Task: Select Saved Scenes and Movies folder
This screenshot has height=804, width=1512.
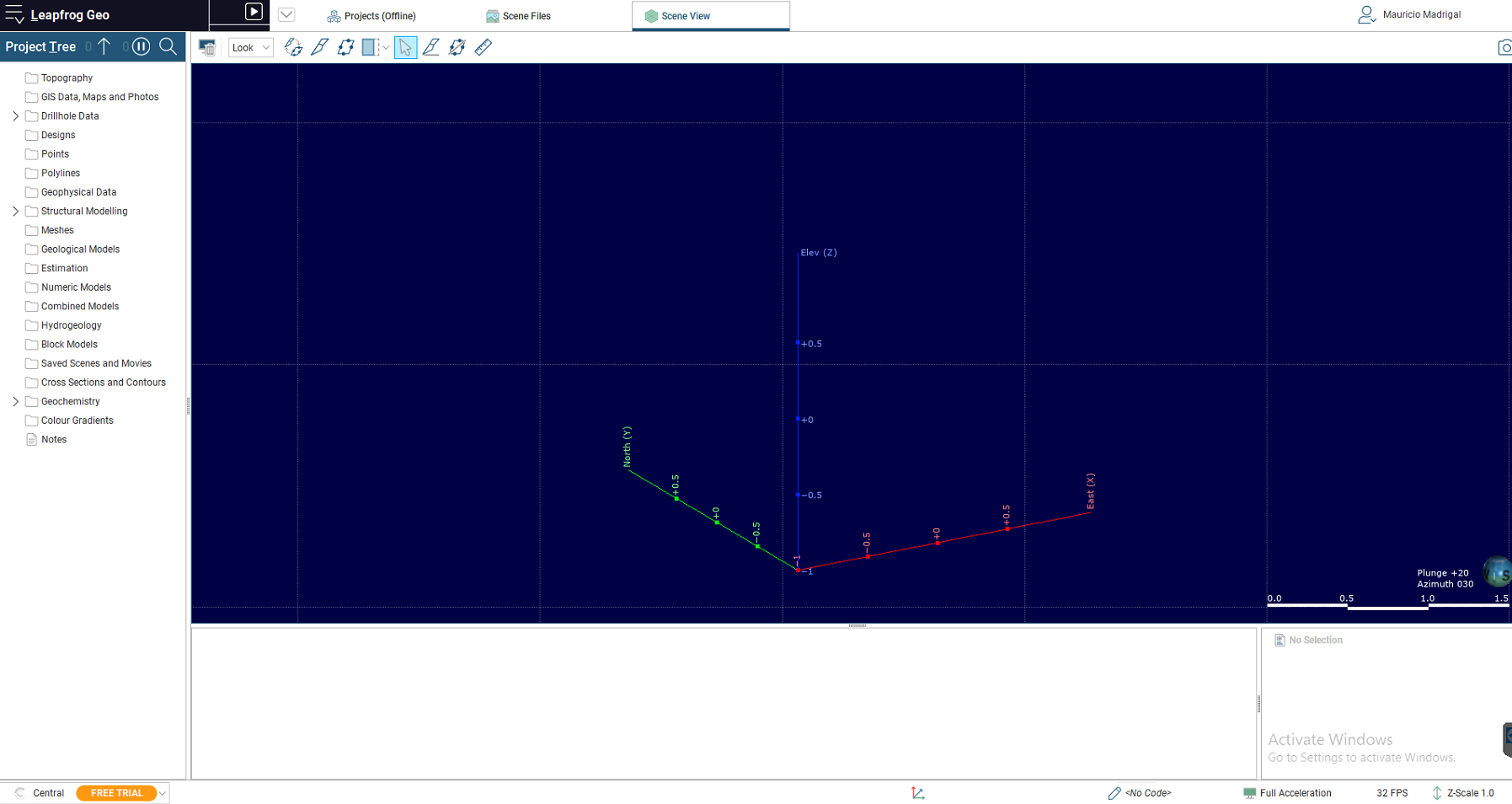Action: click(96, 363)
